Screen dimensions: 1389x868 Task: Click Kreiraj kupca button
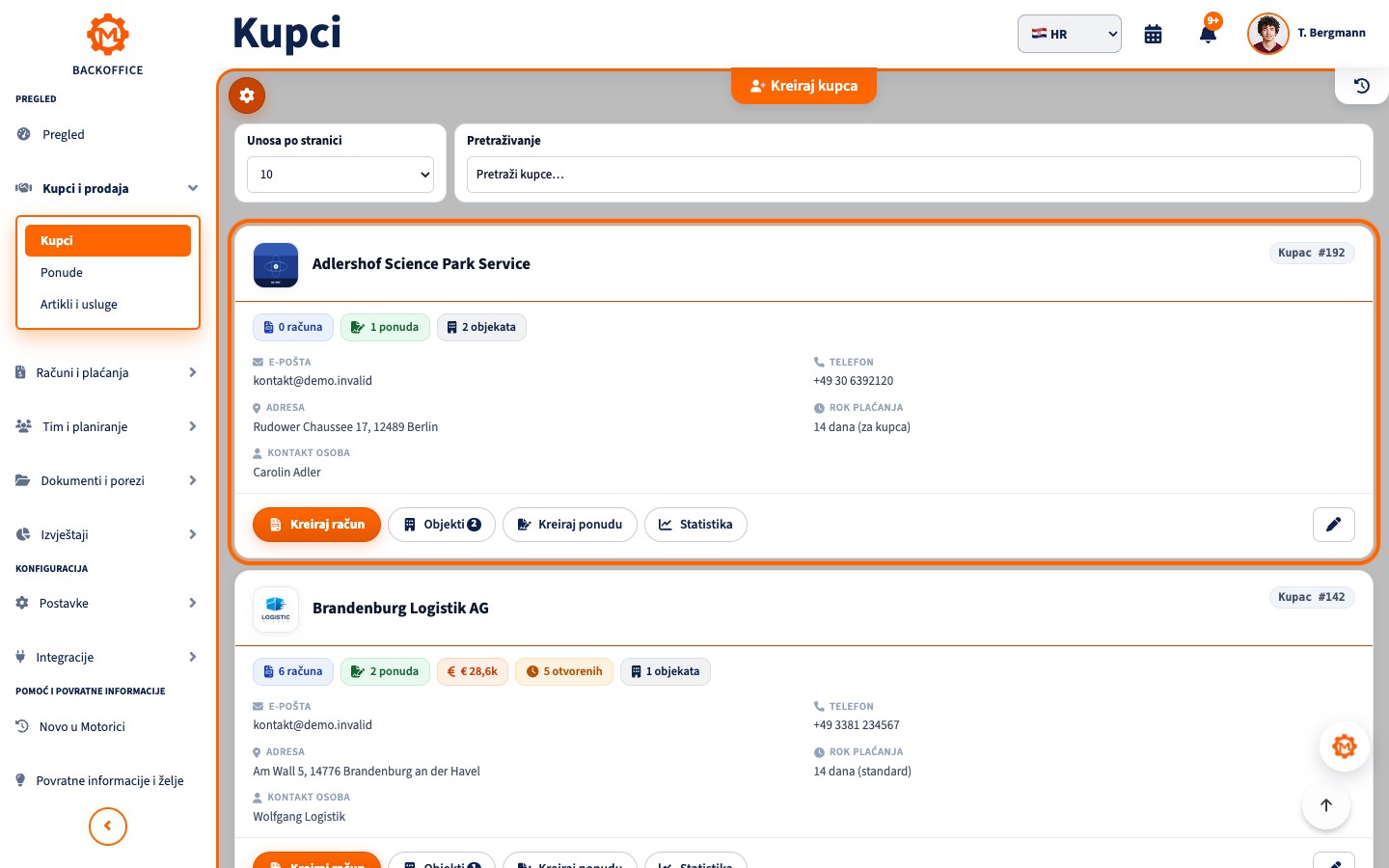tap(803, 86)
